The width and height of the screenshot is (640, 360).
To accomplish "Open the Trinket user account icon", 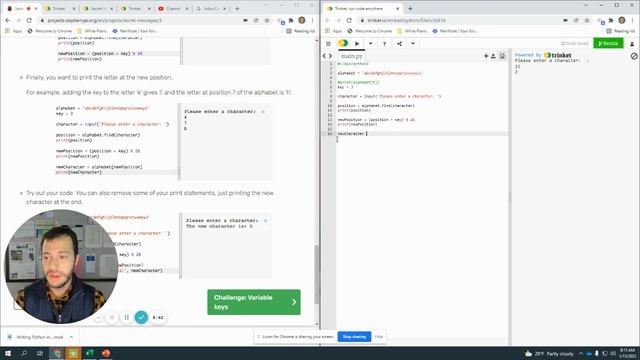I will (x=632, y=44).
